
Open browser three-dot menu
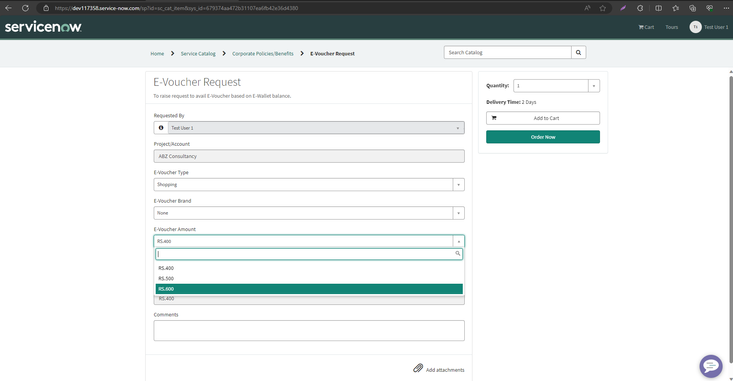point(726,8)
